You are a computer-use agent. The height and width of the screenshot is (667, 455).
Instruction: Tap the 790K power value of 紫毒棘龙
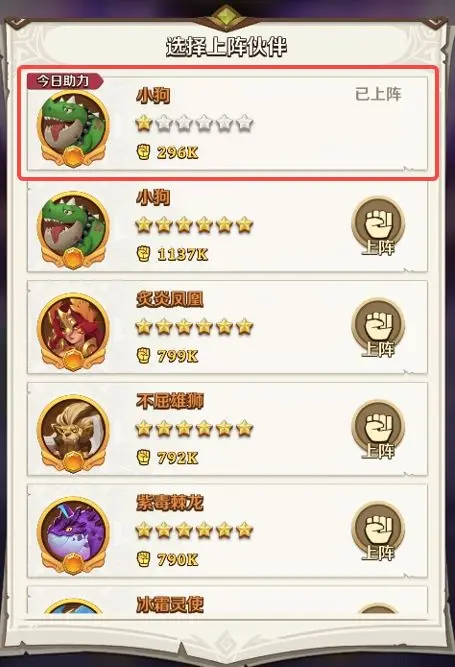(x=177, y=559)
